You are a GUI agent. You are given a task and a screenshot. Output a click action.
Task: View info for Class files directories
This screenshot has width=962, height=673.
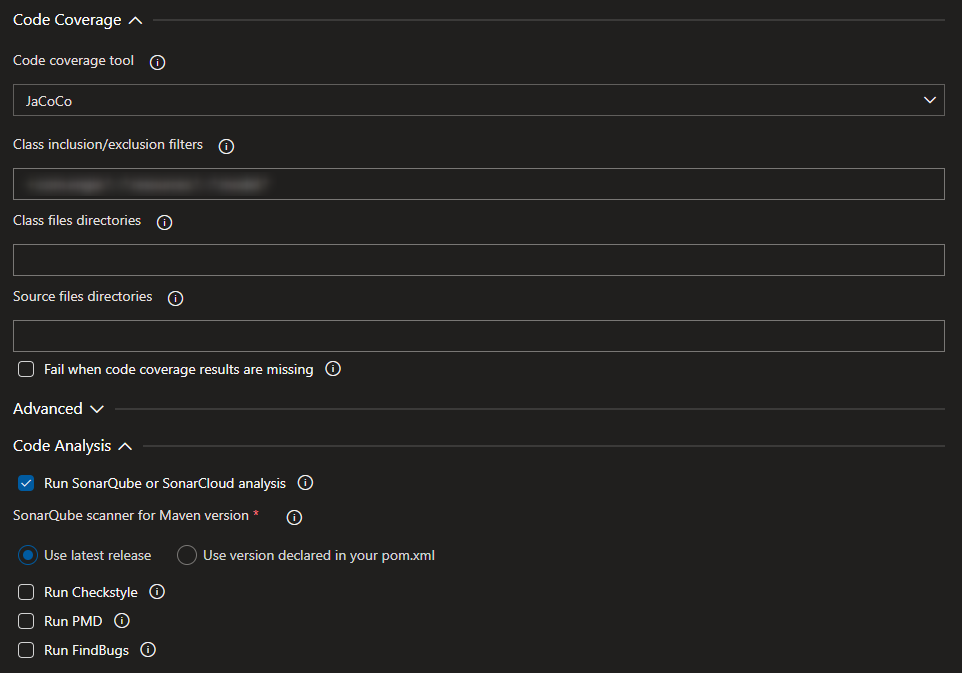pyautogui.click(x=164, y=222)
